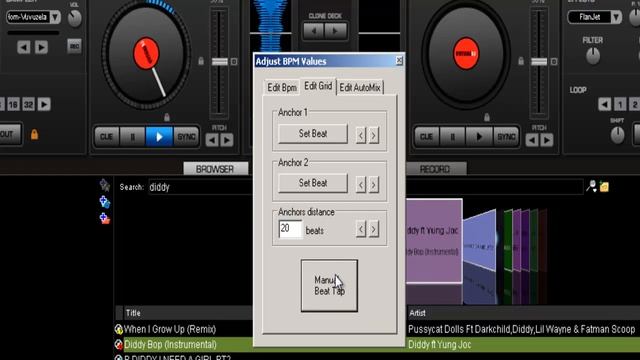Click the left sampler REC button
The height and width of the screenshot is (360, 640).
(74, 46)
